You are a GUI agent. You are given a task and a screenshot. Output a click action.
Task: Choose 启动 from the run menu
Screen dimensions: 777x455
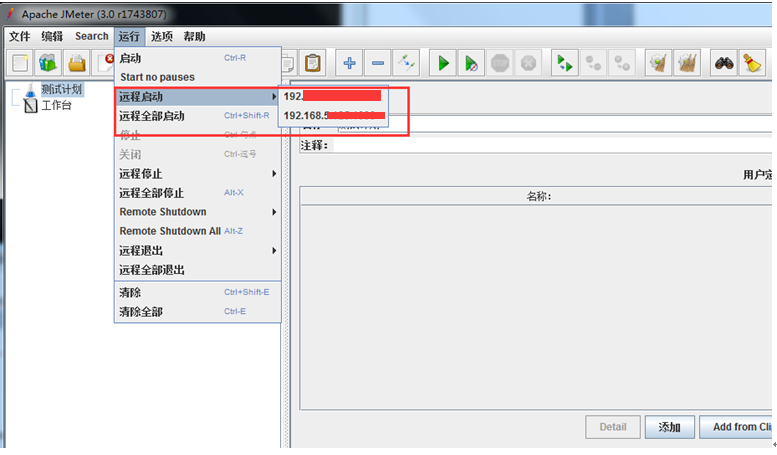(x=198, y=58)
